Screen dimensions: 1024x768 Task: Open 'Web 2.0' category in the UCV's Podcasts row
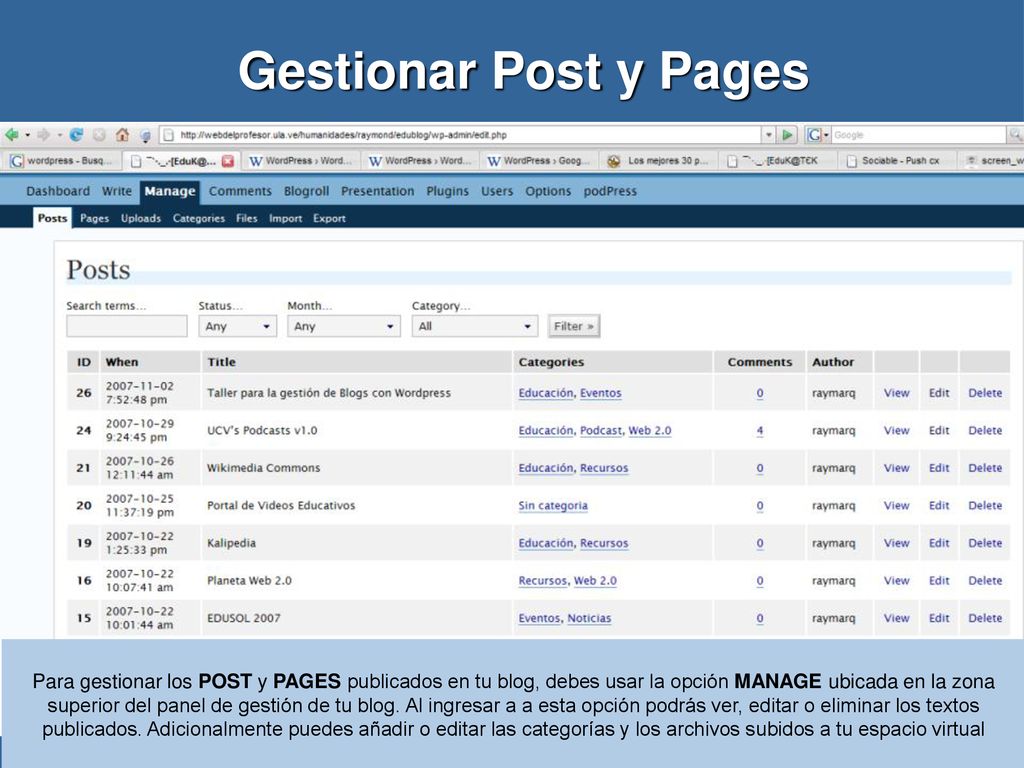(x=650, y=430)
